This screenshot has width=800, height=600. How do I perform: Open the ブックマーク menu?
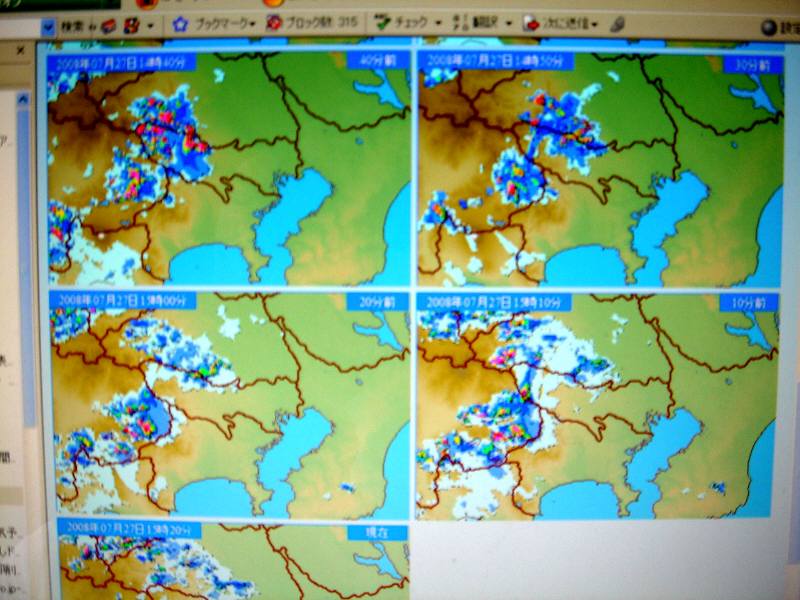coord(225,23)
